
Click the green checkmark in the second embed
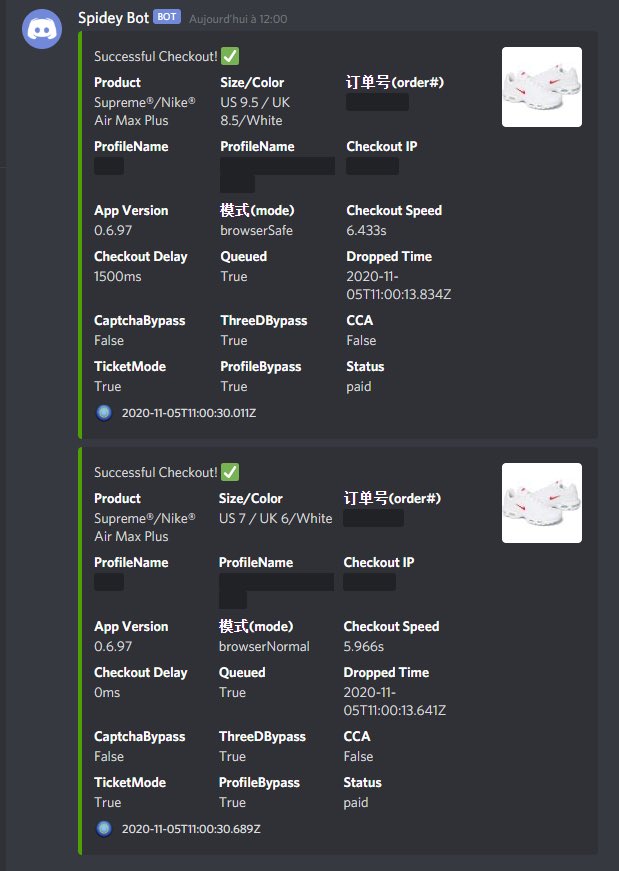coord(230,472)
